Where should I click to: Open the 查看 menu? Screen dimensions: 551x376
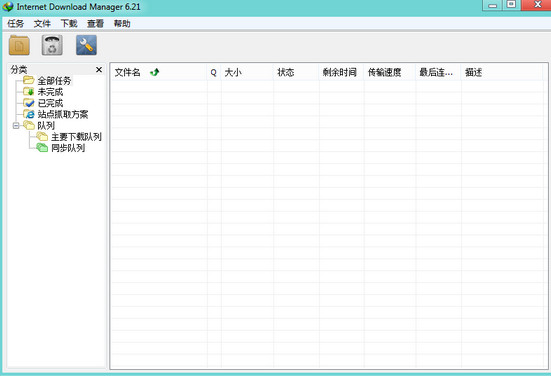pyautogui.click(x=96, y=24)
